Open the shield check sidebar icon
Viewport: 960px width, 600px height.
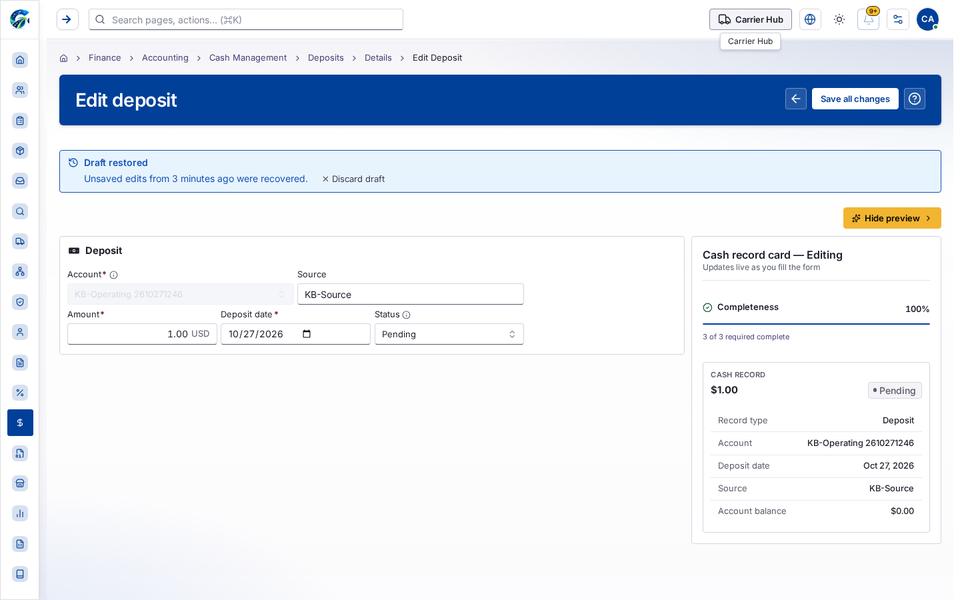[x=20, y=302]
